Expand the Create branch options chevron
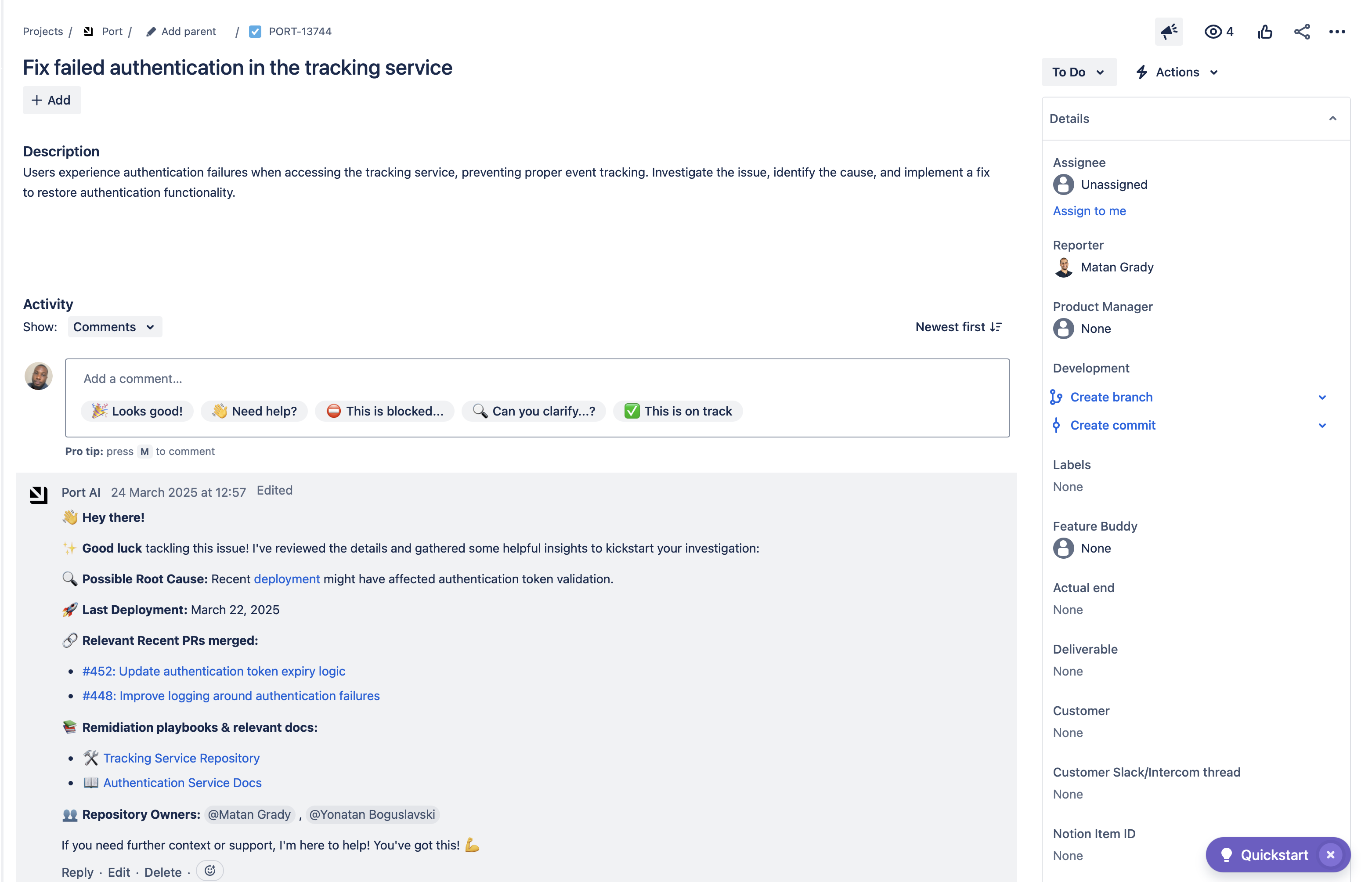Image resolution: width=1372 pixels, height=882 pixels. pos(1322,397)
